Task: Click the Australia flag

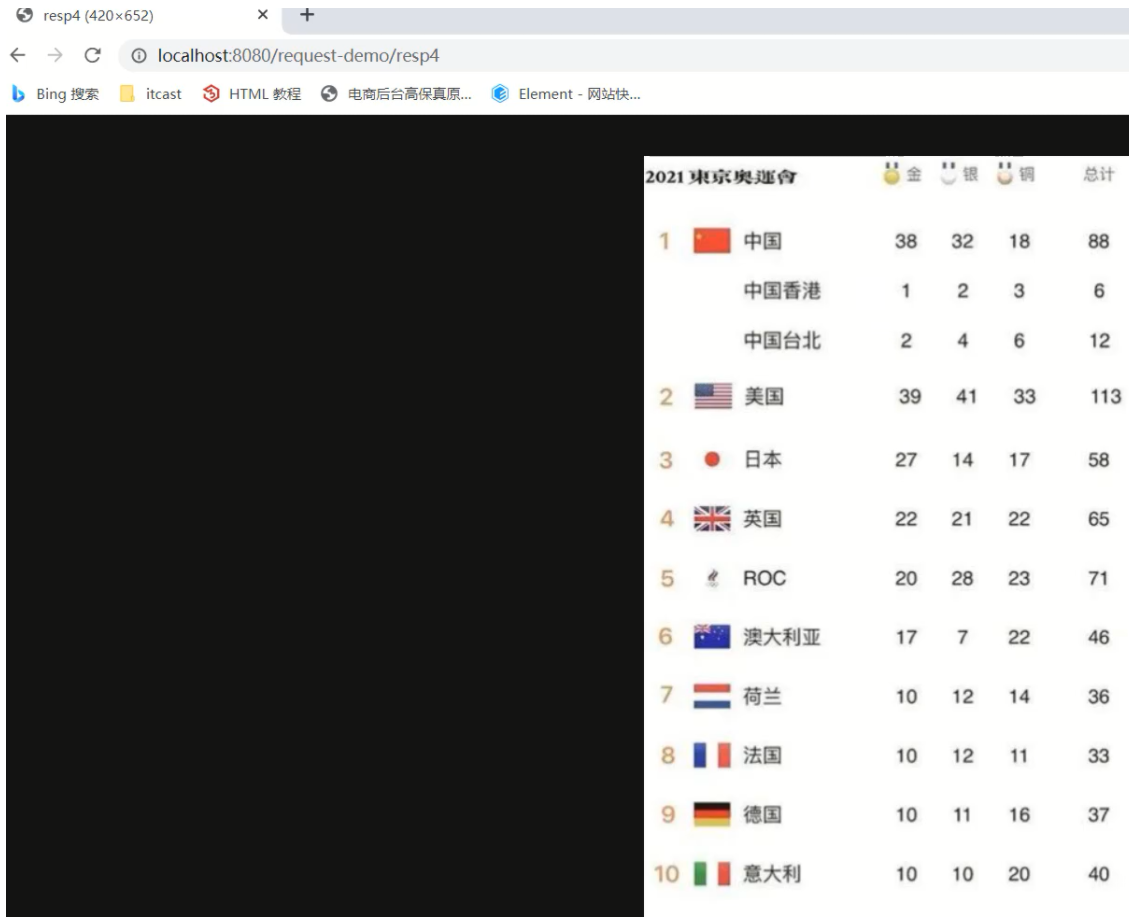Action: [x=712, y=636]
